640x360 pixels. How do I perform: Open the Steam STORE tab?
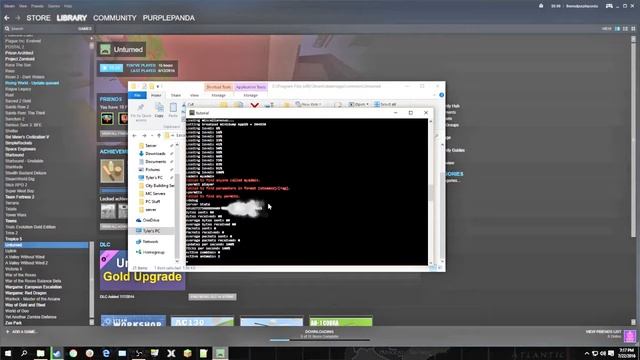[38, 18]
